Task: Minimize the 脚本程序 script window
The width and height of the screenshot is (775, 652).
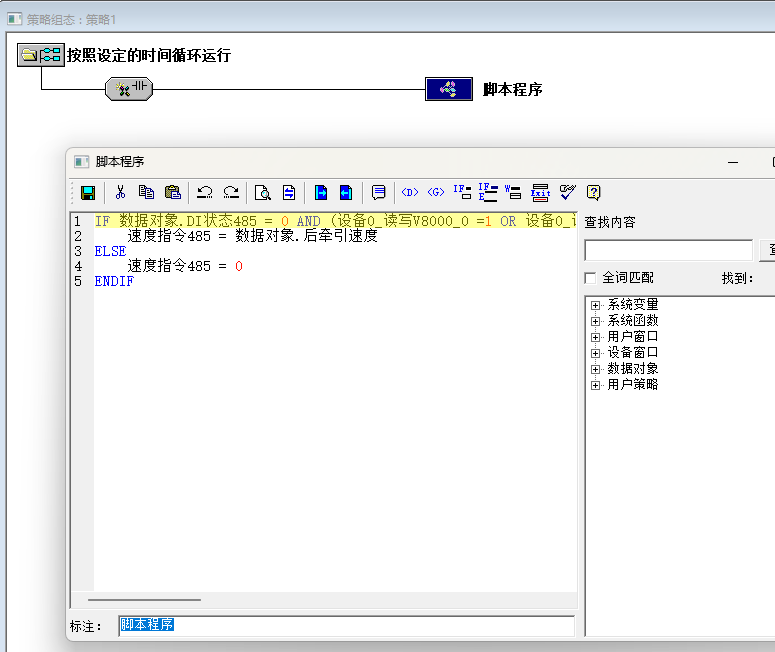Action: (x=733, y=162)
